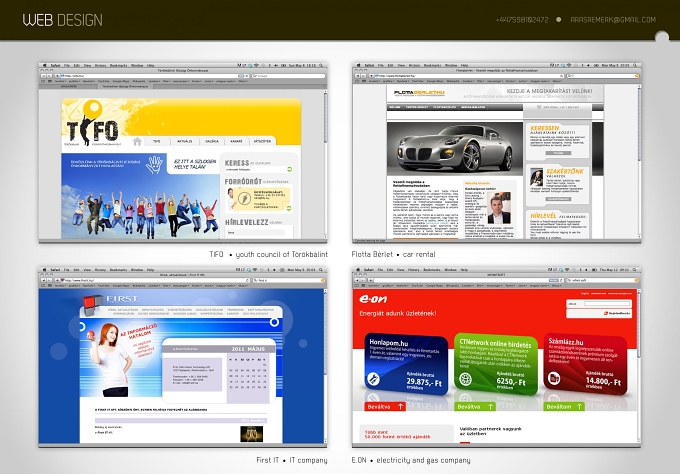The width and height of the screenshot is (680, 474).
Task: Click the Safari back button in the TIFO window
Action: point(43,76)
